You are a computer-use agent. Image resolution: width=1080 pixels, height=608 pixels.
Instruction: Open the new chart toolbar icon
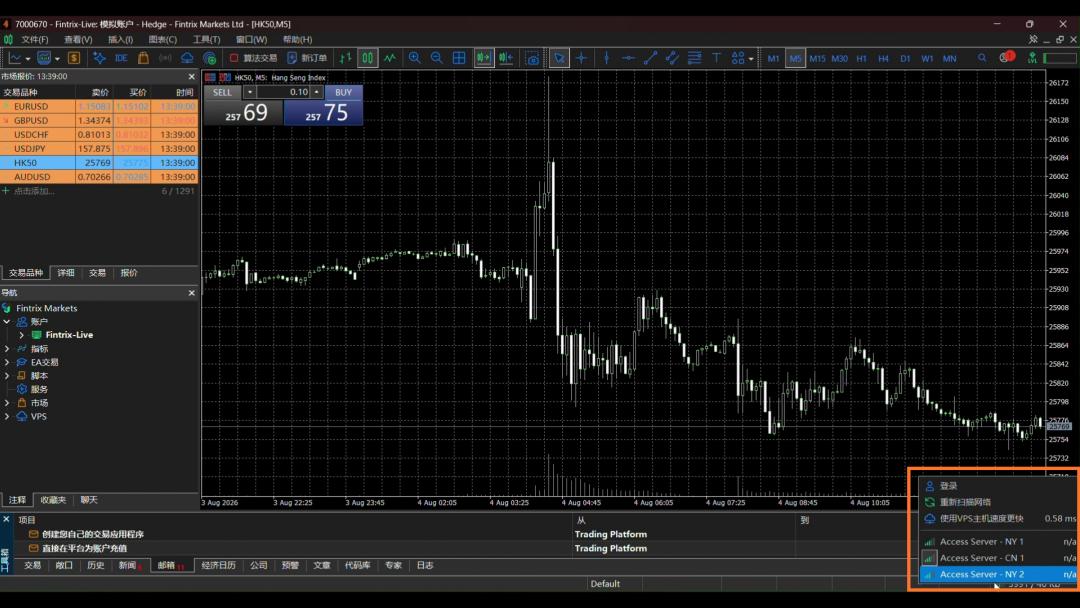[15, 59]
